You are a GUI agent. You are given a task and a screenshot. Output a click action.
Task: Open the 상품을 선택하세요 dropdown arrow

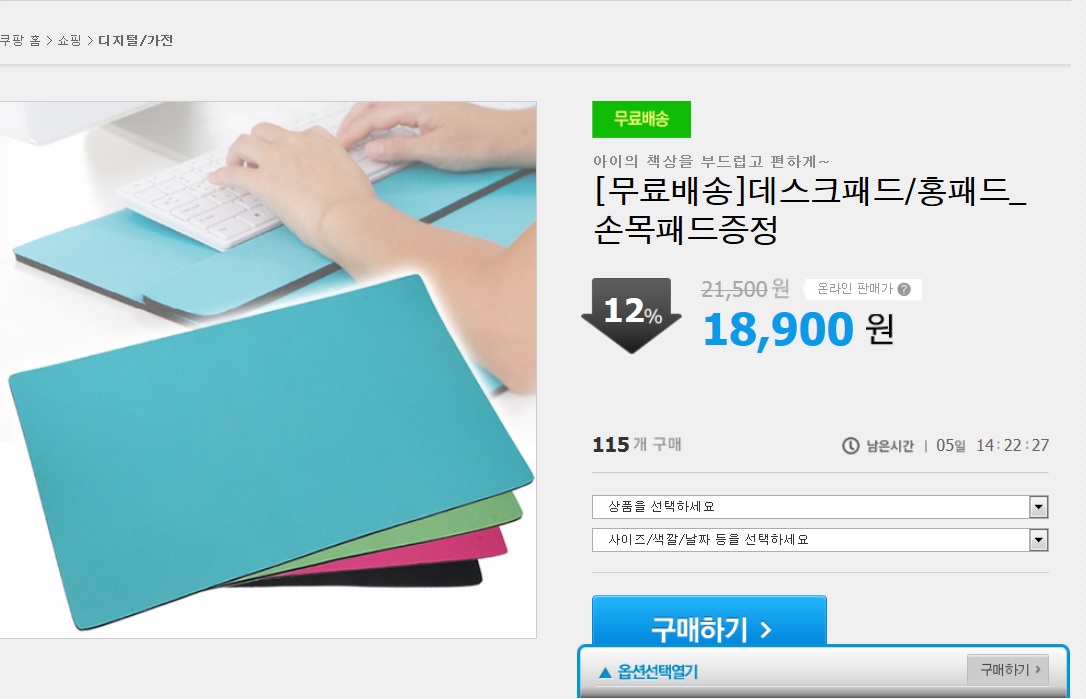click(1038, 507)
